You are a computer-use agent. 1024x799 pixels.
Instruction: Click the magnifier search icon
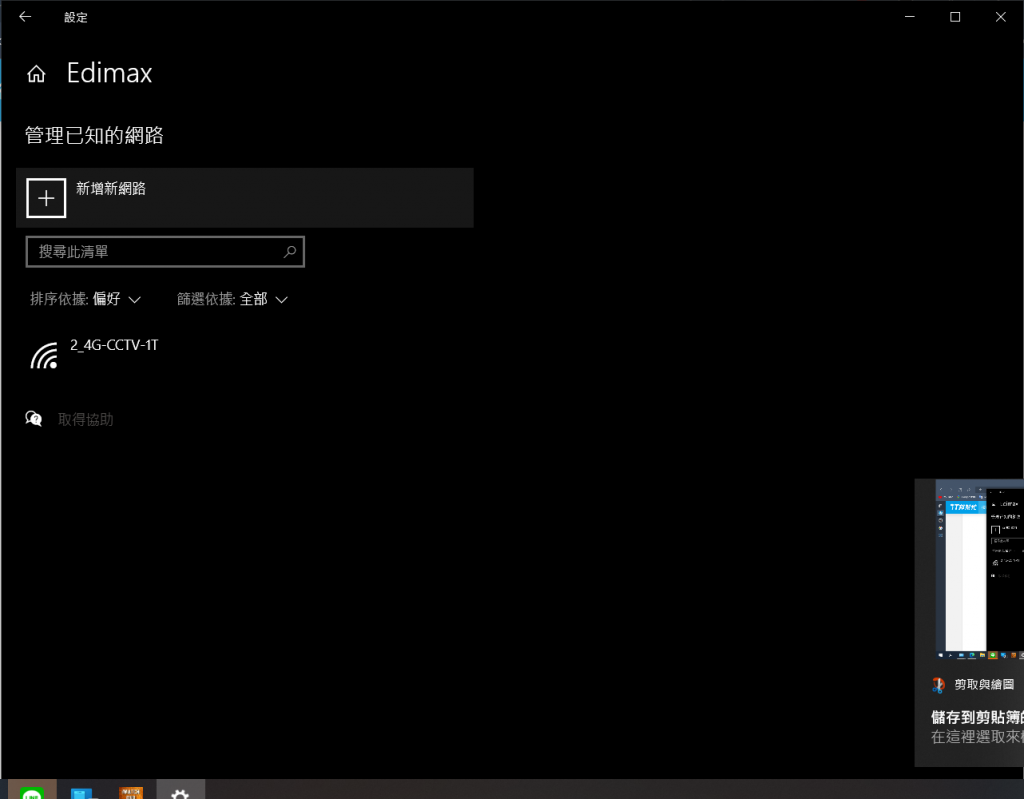point(289,252)
